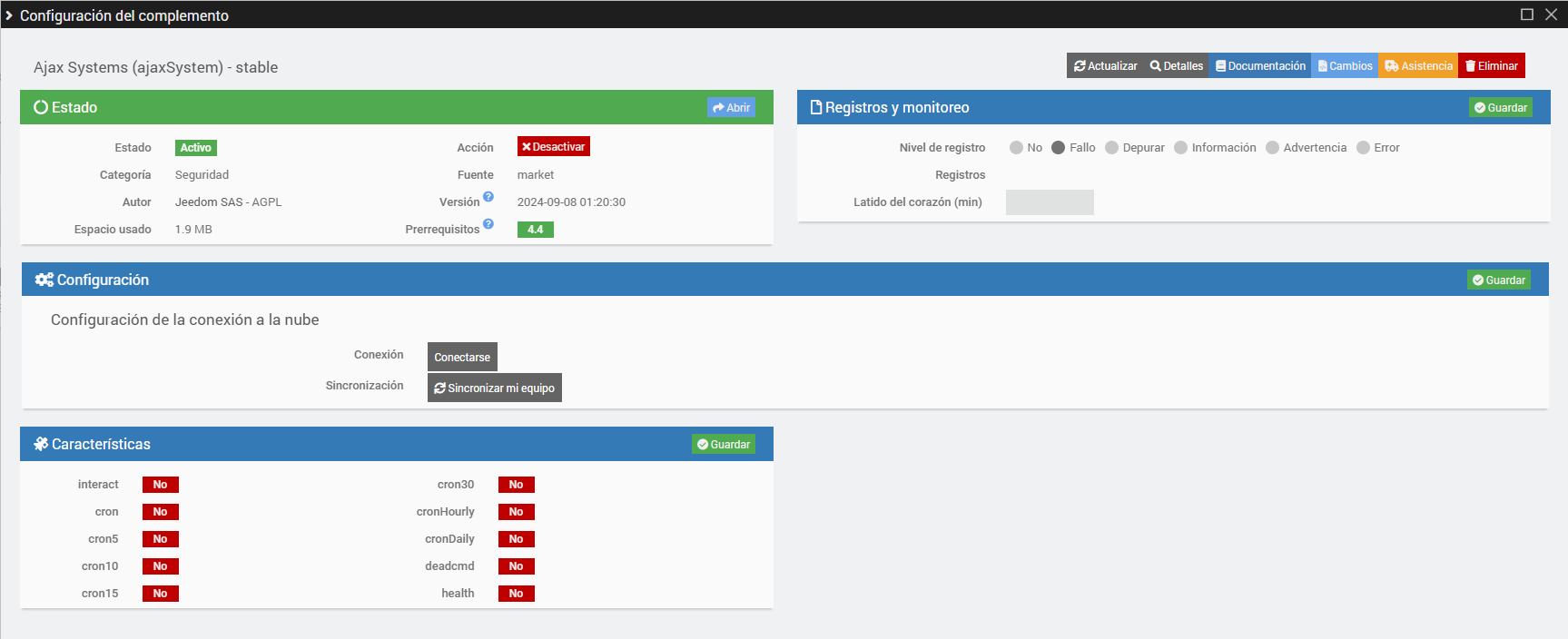Select log level Información
Image resolution: width=1568 pixels, height=639 pixels.
coord(1180,147)
